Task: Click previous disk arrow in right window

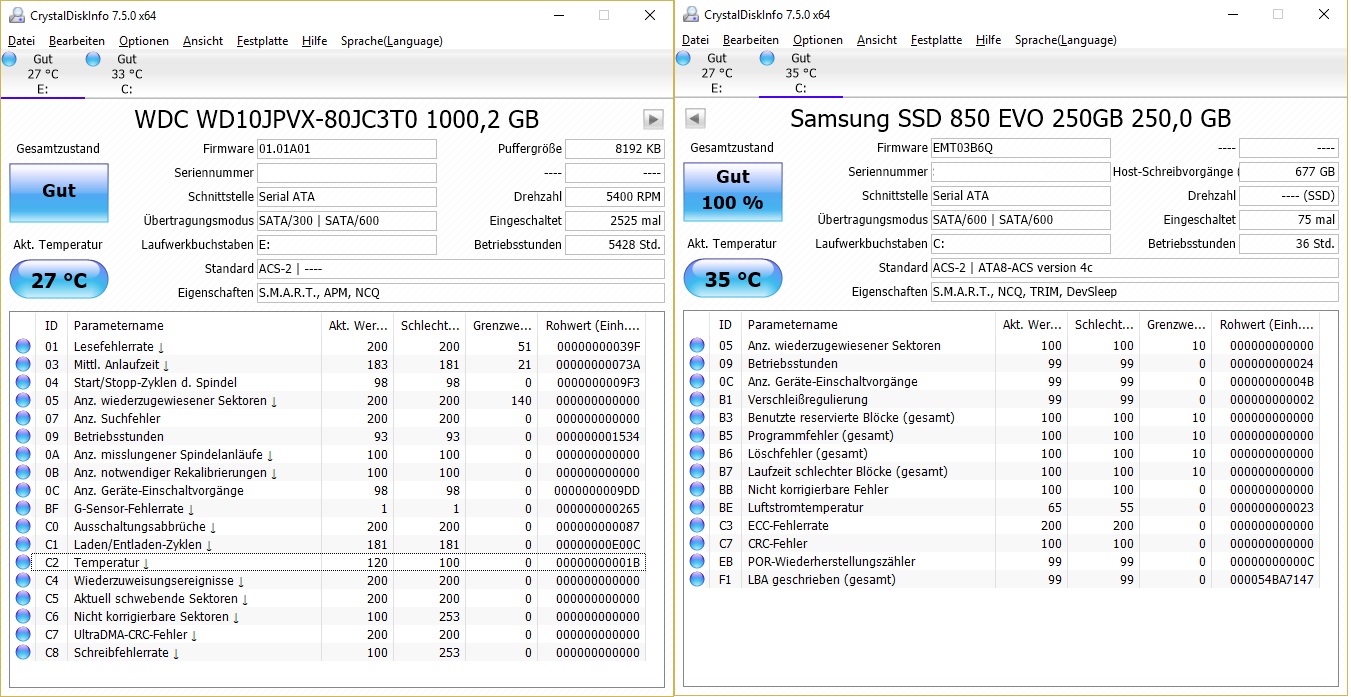Action: 695,119
